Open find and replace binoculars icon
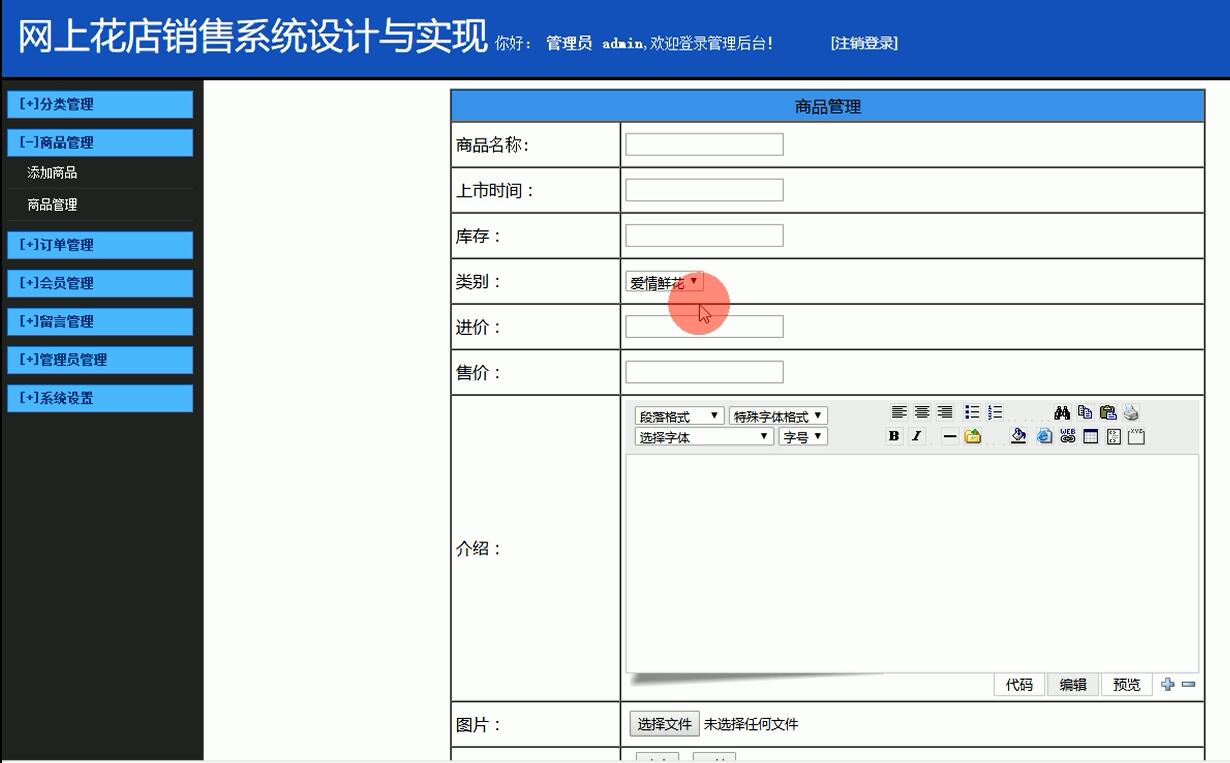The height and width of the screenshot is (763, 1230). pos(1062,412)
